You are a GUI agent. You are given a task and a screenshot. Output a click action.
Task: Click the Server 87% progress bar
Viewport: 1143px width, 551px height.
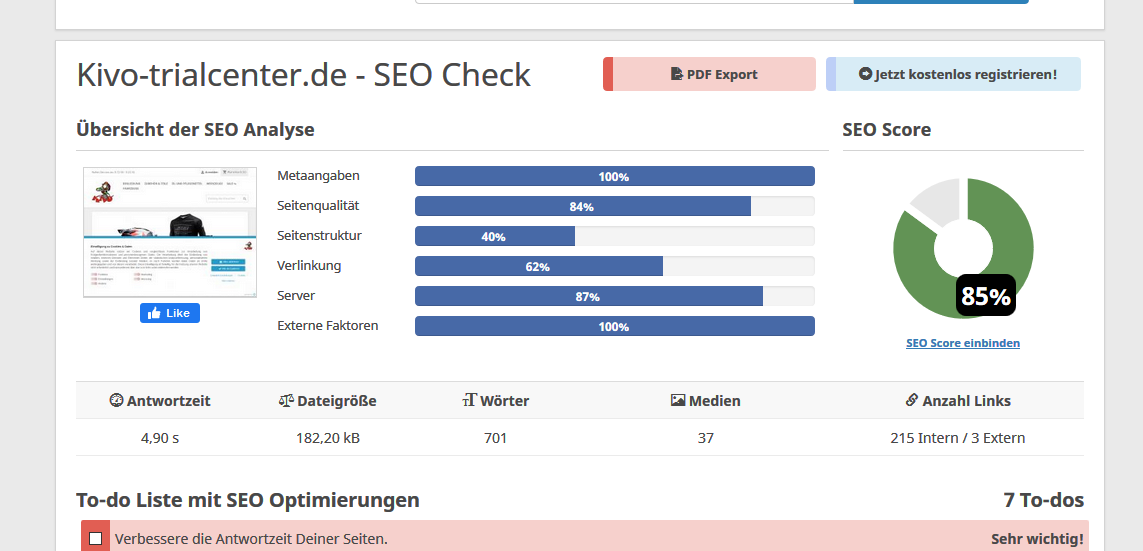point(615,297)
